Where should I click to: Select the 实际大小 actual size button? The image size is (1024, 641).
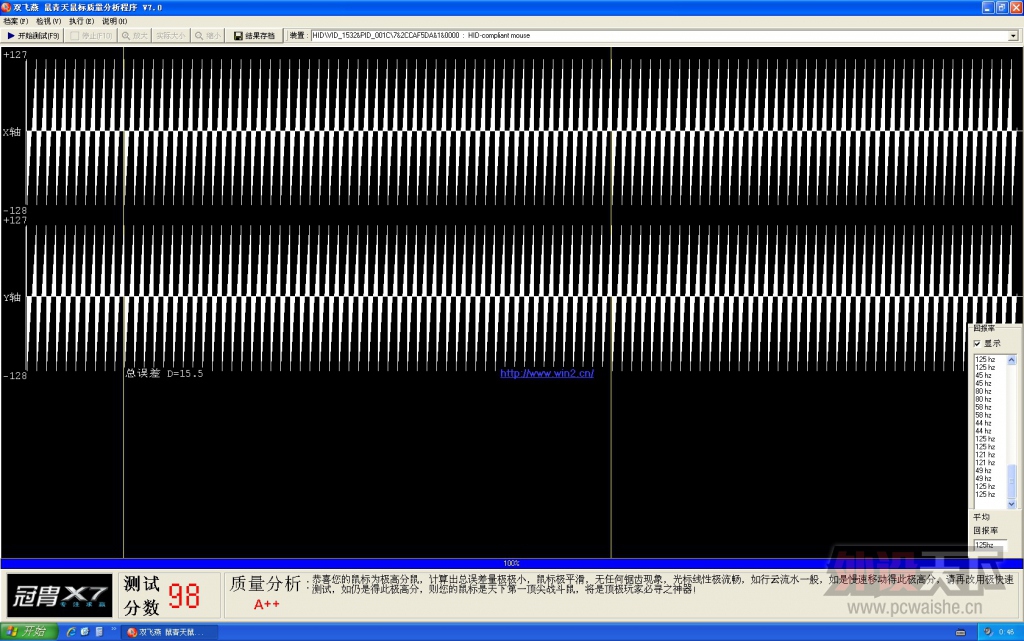tap(170, 36)
